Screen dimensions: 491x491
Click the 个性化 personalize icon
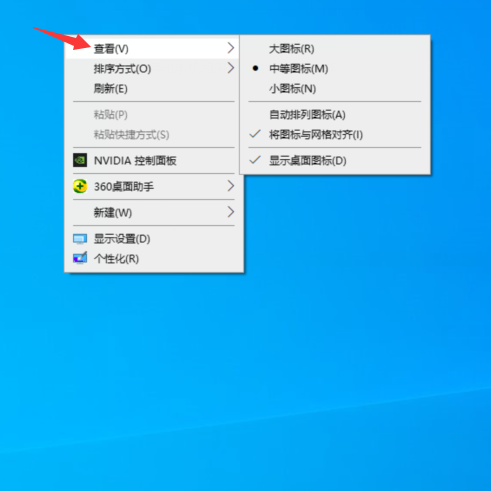(x=80, y=258)
